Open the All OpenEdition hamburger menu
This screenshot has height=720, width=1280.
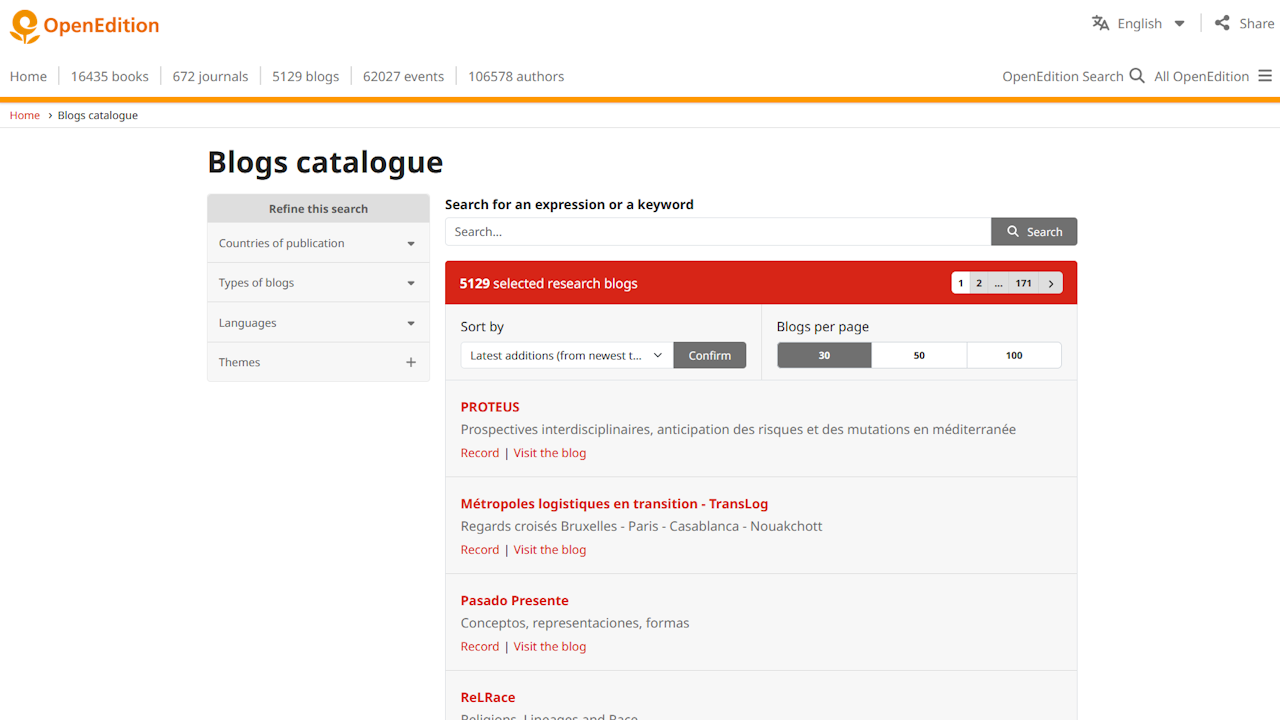1265,76
